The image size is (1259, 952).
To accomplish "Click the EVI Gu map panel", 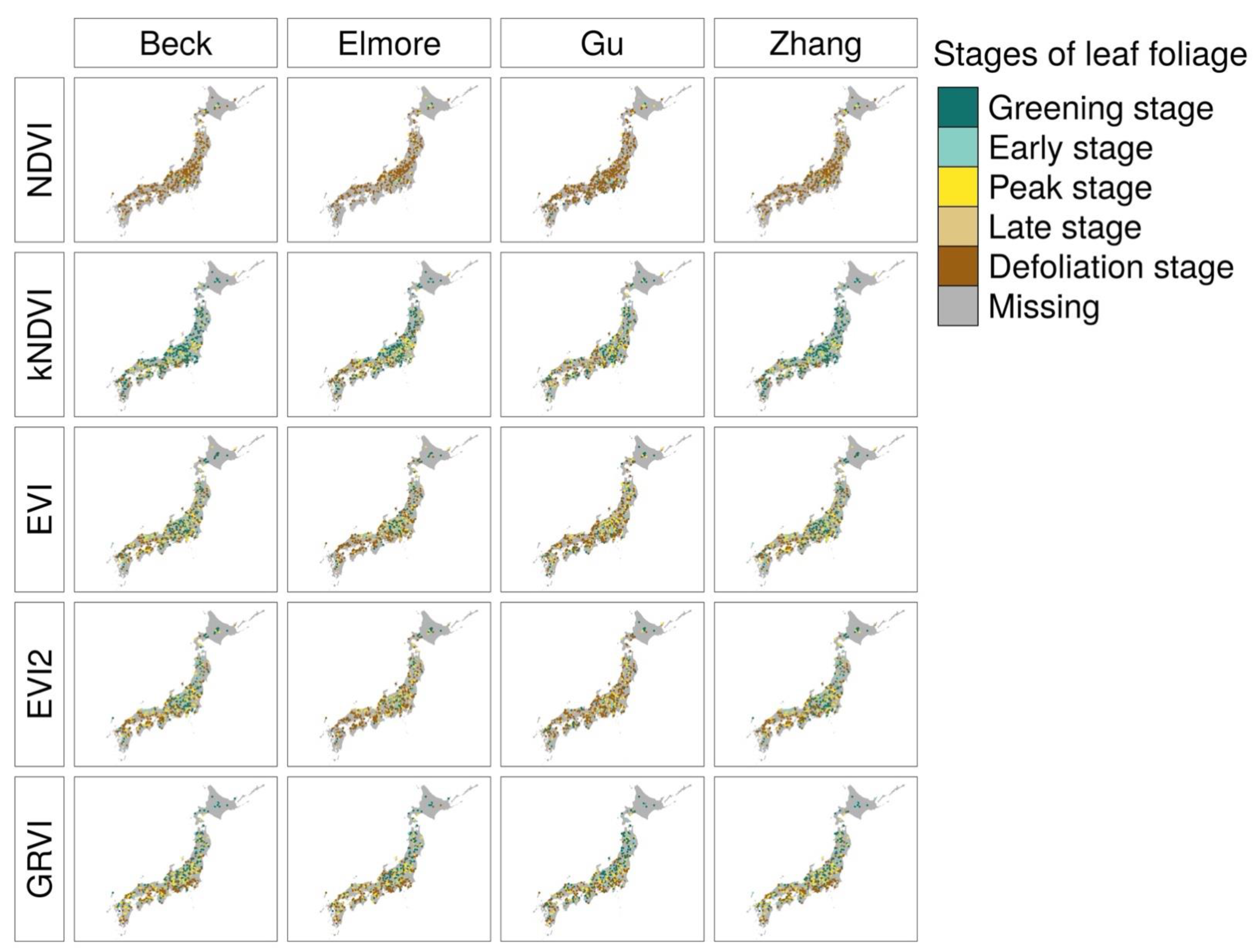I will tap(602, 509).
